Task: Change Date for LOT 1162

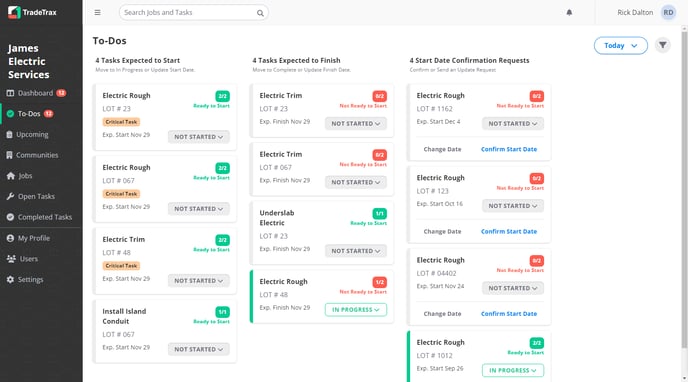Action: point(442,149)
